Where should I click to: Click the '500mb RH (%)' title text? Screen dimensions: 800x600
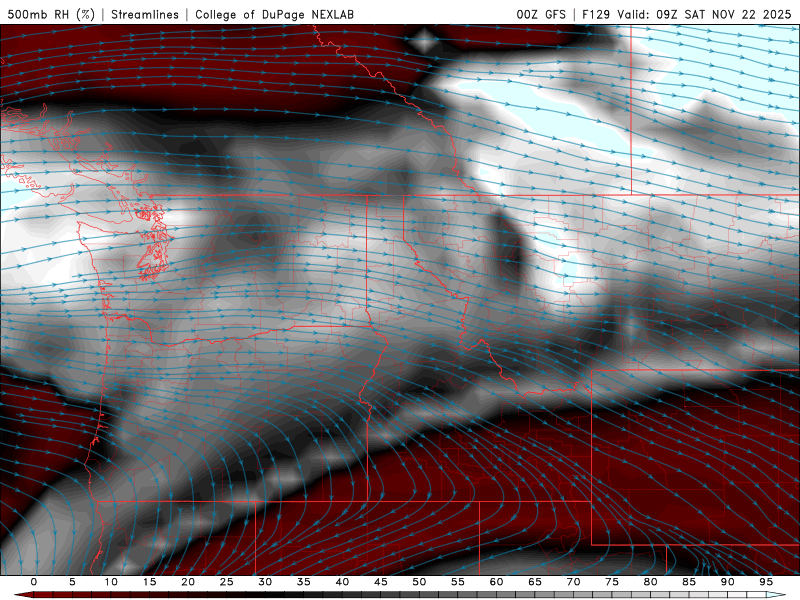[x=51, y=14]
